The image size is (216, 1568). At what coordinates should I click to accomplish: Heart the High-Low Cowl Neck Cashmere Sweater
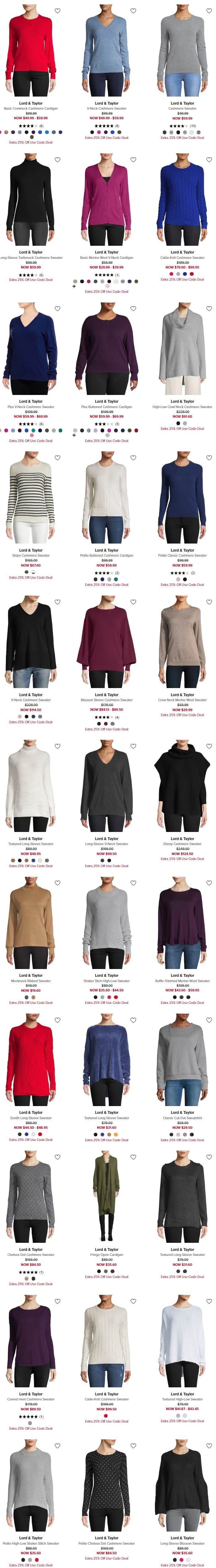[x=209, y=309]
